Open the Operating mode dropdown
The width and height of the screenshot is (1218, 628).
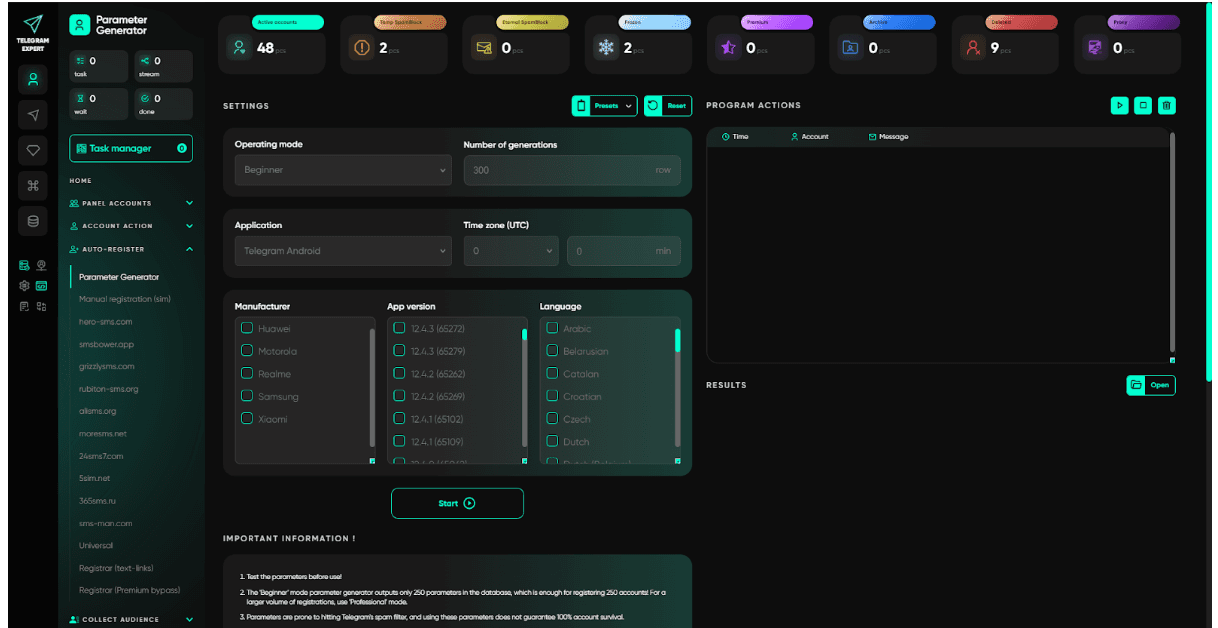pos(343,169)
